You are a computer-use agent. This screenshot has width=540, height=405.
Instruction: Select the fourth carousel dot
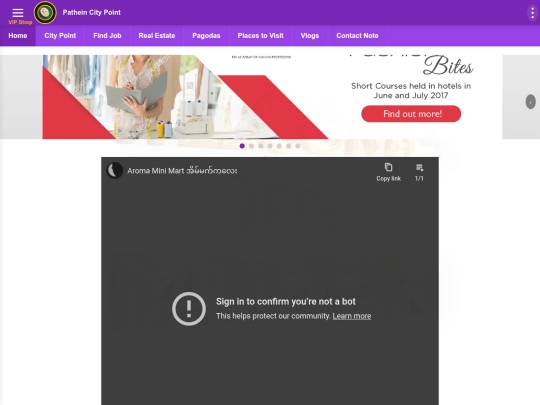tap(270, 146)
